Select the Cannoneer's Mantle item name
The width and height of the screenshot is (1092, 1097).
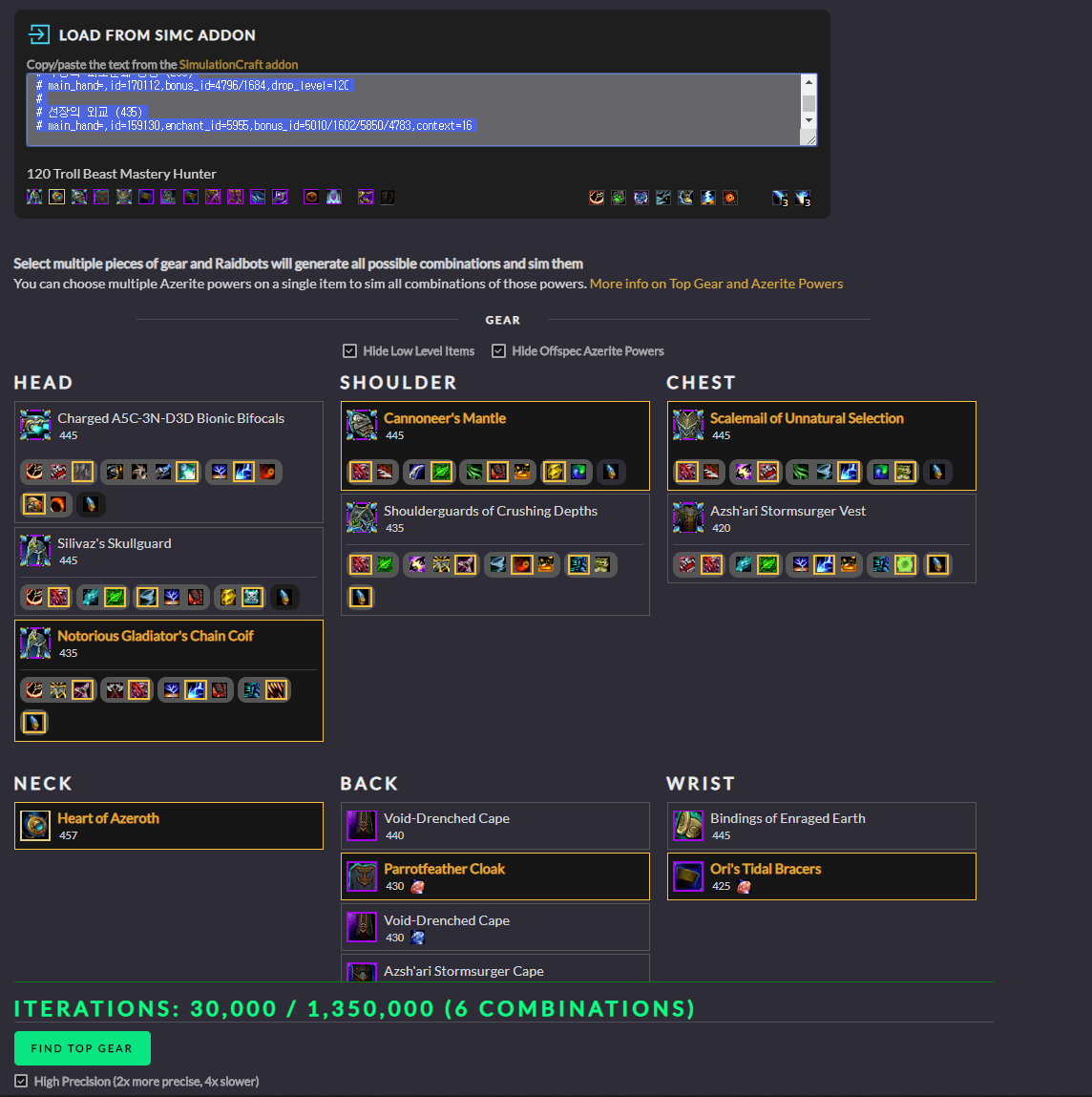(x=445, y=417)
